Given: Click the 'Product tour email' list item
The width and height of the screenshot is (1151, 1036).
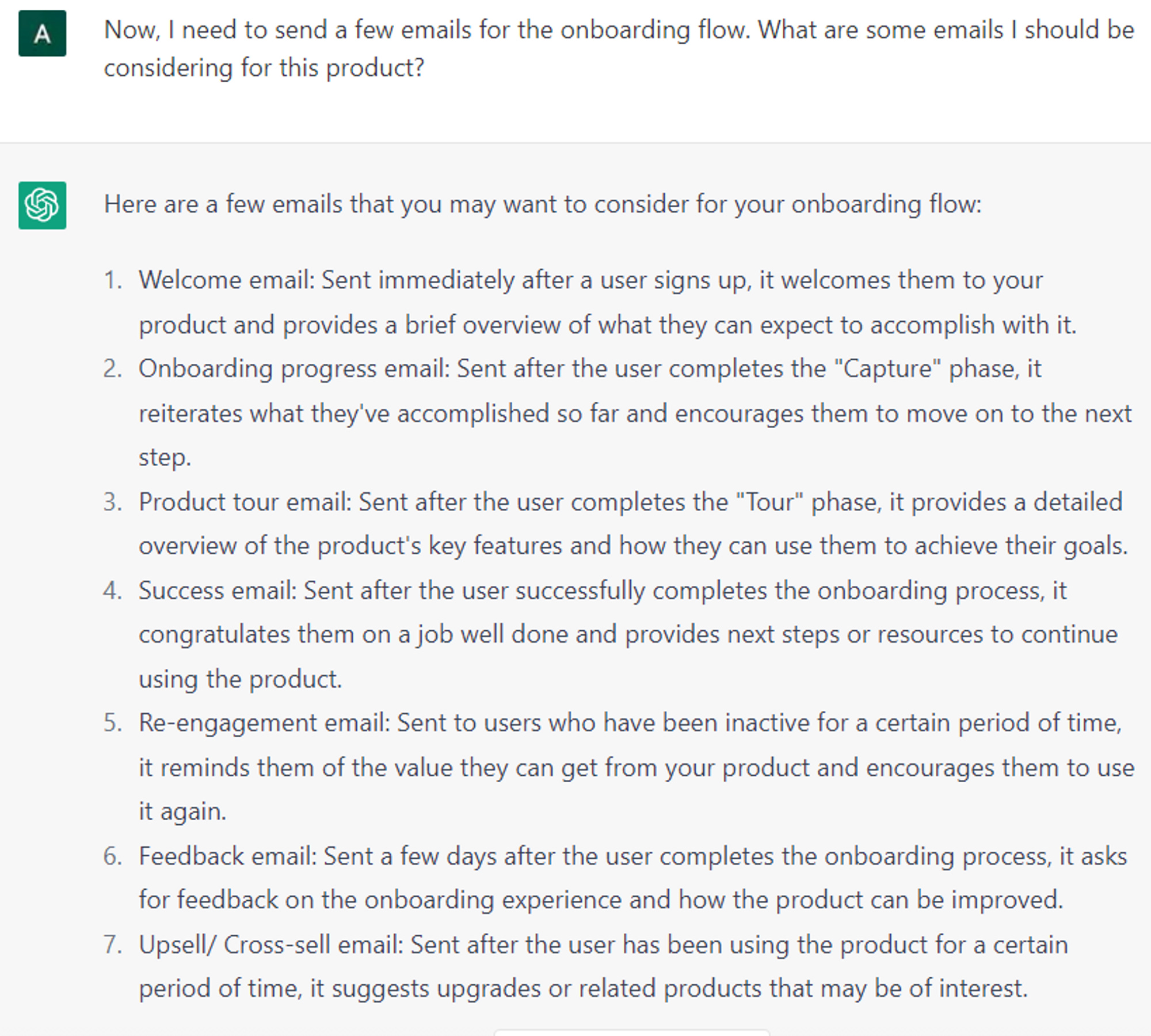Looking at the screenshot, I should [x=633, y=524].
